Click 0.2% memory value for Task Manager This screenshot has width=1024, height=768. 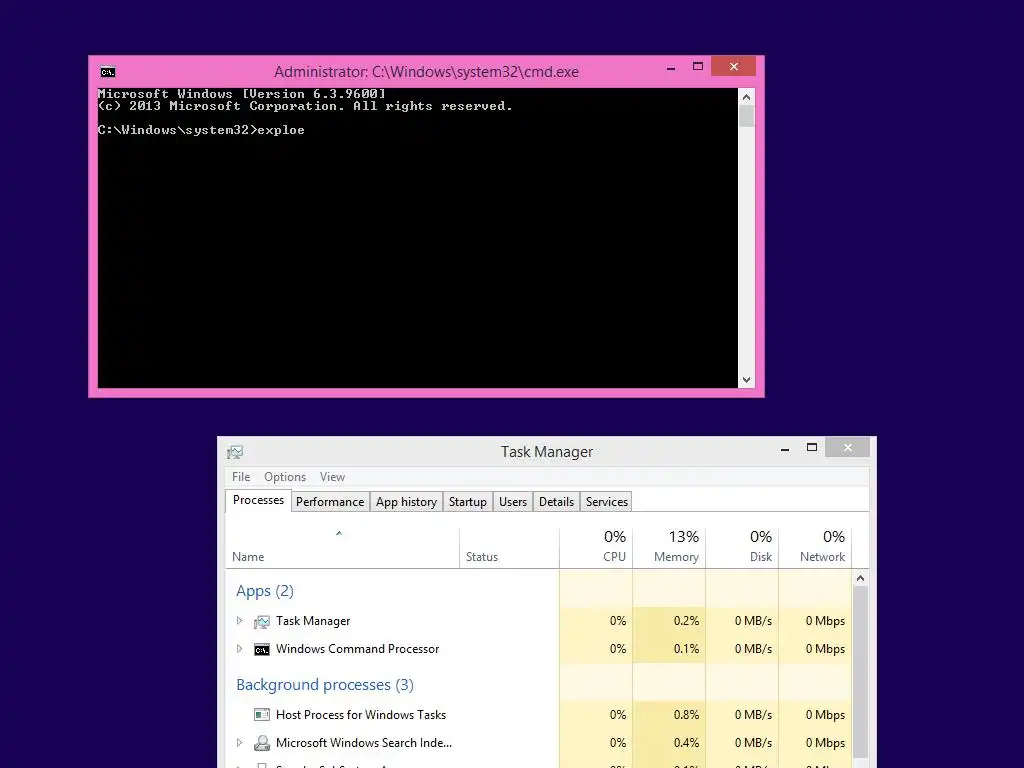click(686, 621)
